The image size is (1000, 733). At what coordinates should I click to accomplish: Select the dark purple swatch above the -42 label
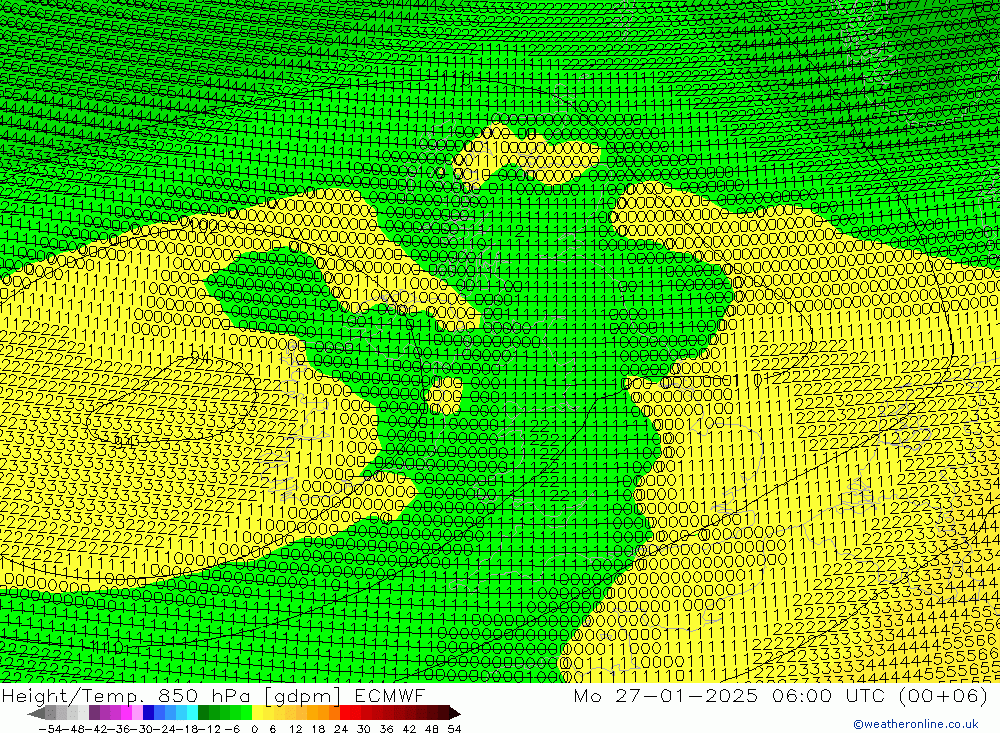94,713
